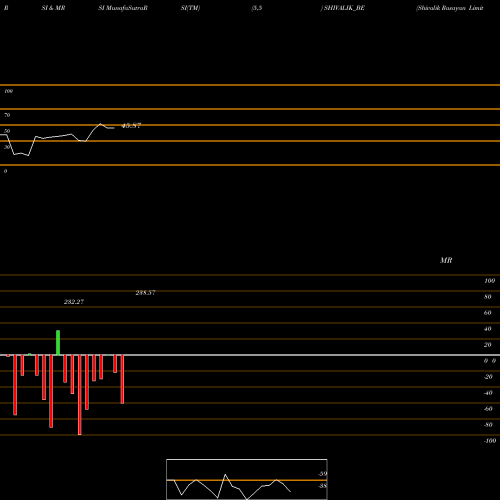500x500 pixels.
Task: Click the -100 axis label on MR panel
Action: coord(490,441)
